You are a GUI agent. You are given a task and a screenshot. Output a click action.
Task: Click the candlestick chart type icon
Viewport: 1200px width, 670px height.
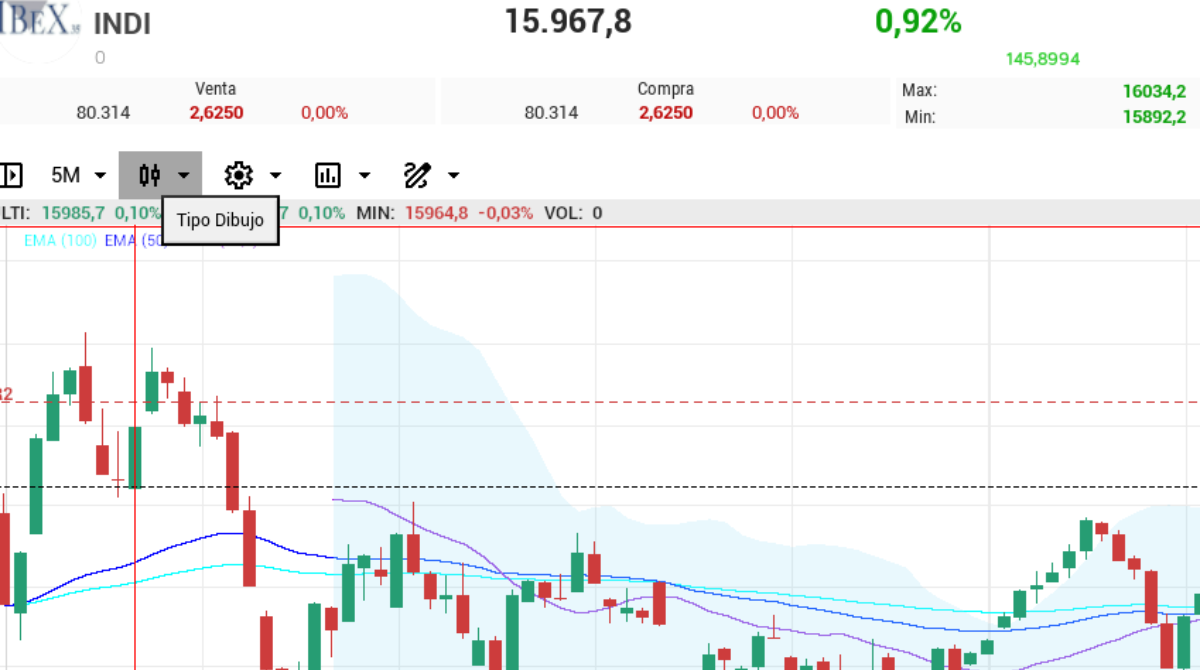(x=150, y=176)
